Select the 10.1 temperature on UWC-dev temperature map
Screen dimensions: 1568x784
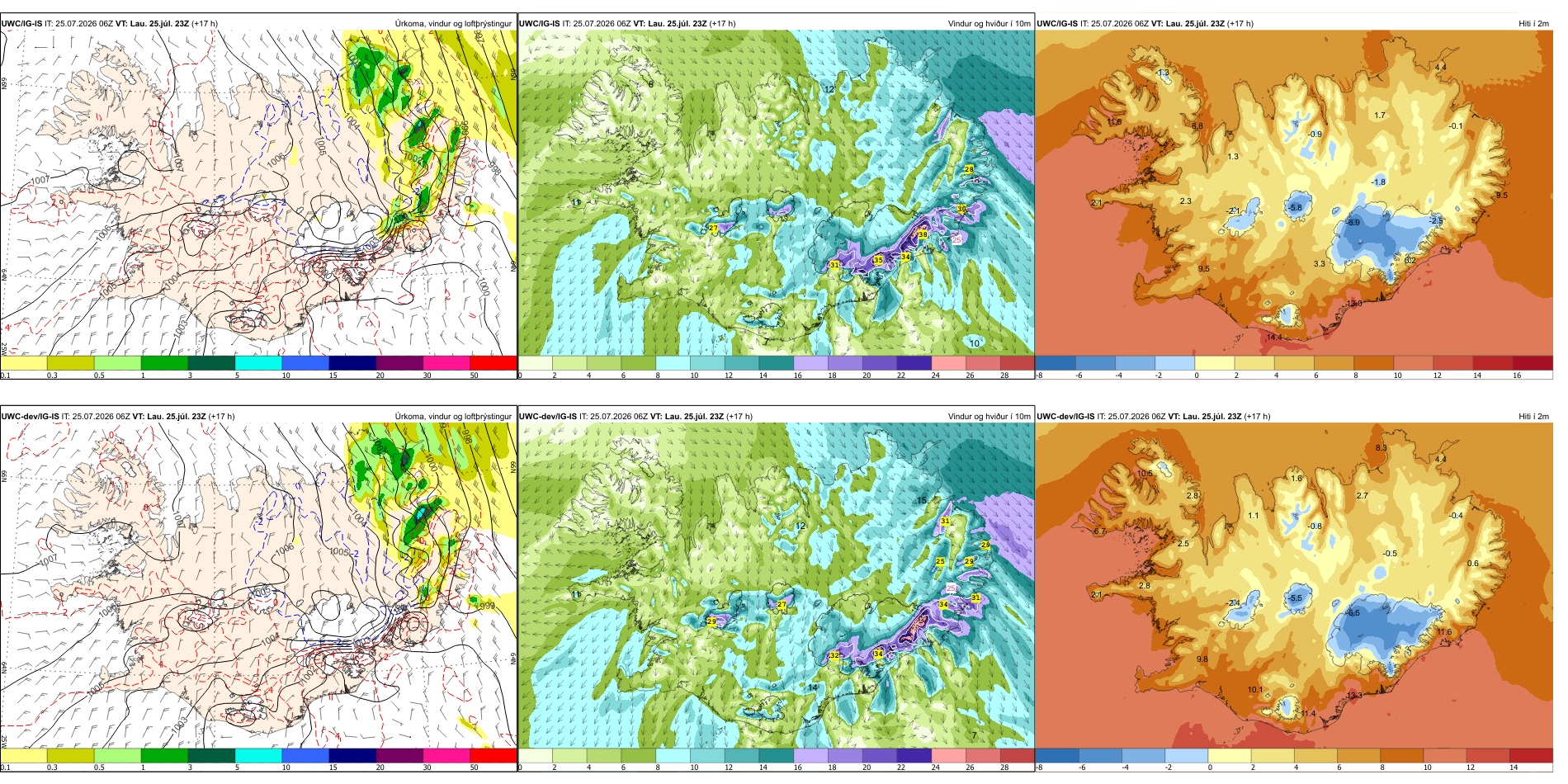click(x=1254, y=690)
